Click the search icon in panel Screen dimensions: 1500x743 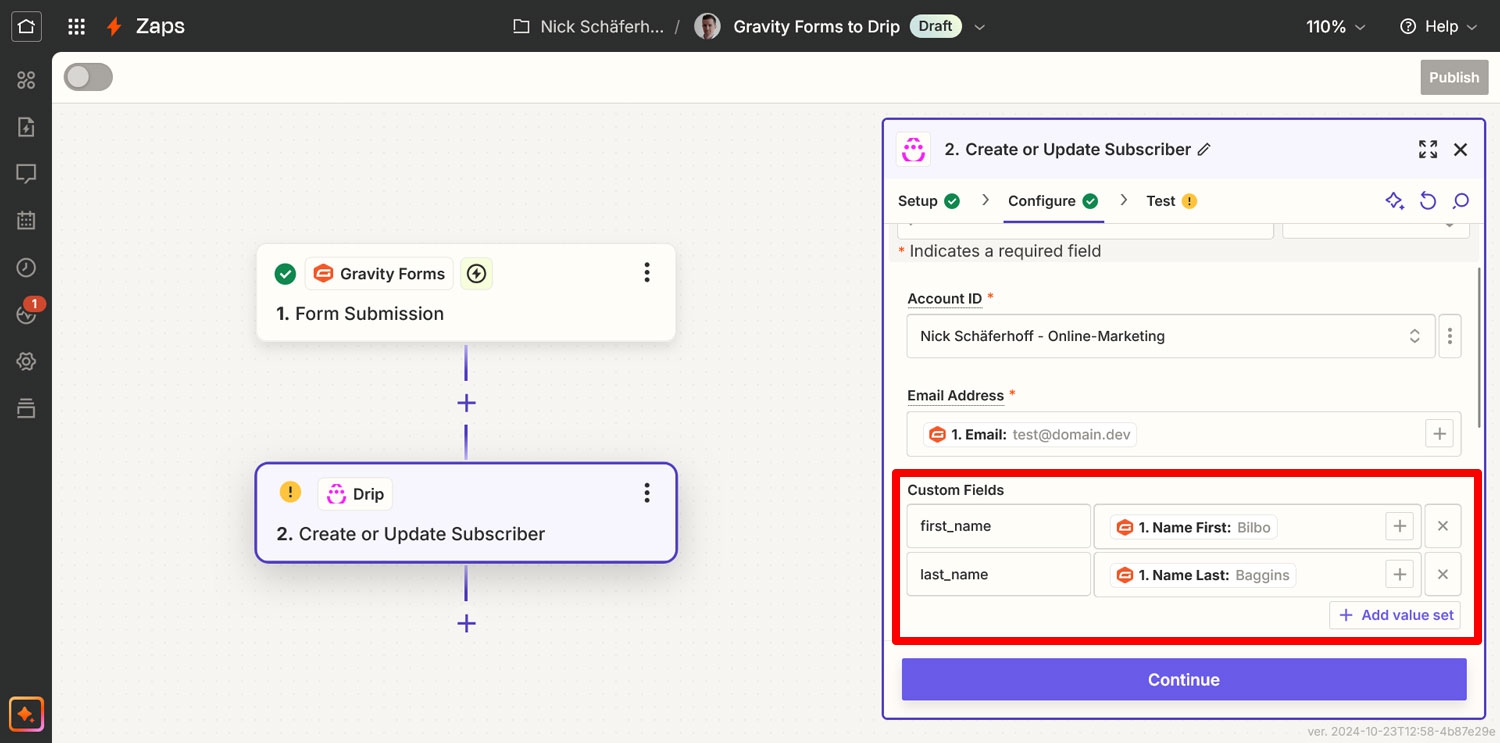tap(1461, 201)
